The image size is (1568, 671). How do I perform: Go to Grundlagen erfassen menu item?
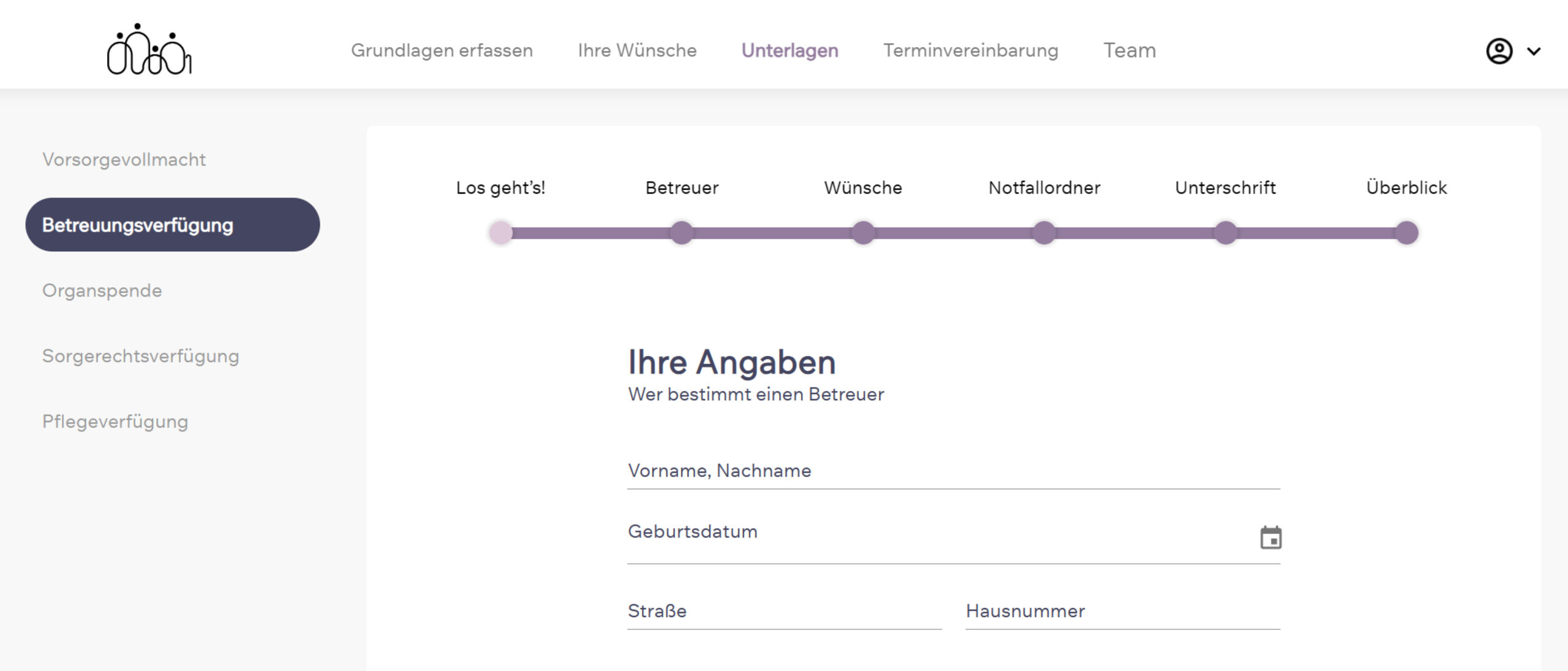click(442, 50)
